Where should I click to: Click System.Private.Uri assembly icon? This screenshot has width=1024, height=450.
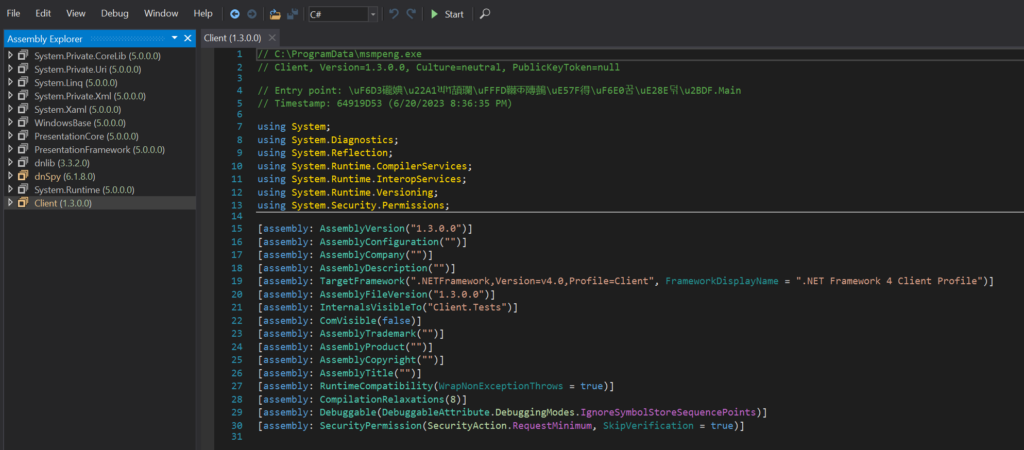click(24, 69)
